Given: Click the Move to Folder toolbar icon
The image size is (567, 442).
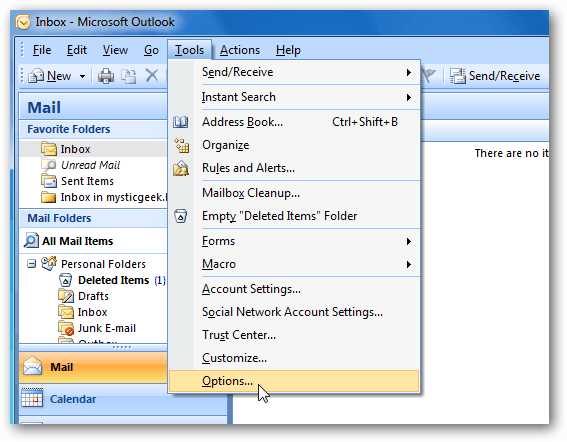Looking at the screenshot, I should [129, 76].
